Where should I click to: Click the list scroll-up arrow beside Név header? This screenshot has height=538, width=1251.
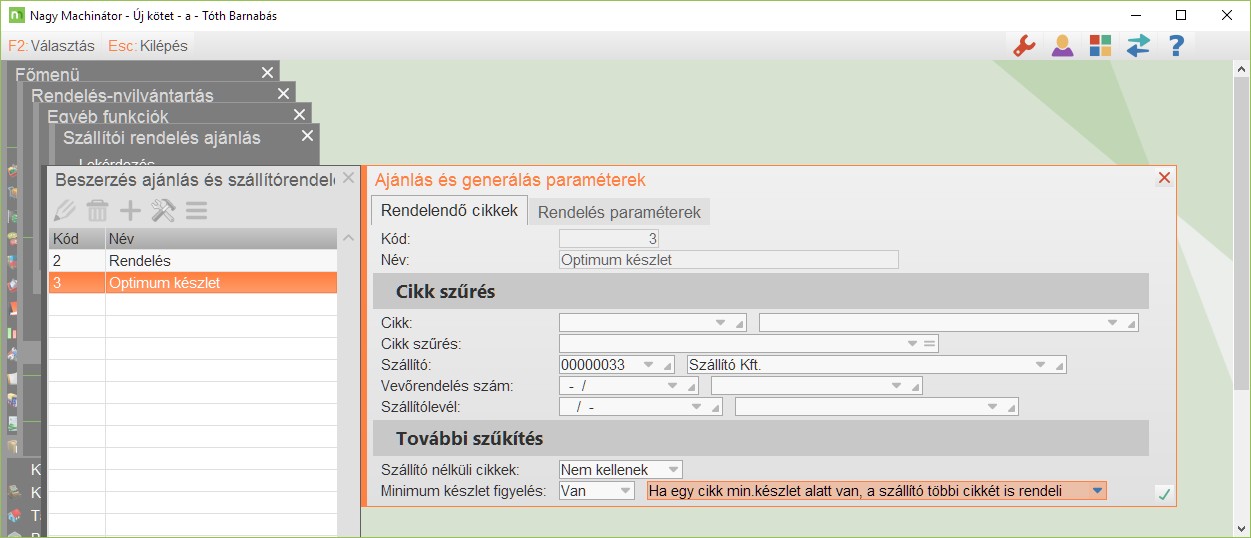[x=348, y=239]
